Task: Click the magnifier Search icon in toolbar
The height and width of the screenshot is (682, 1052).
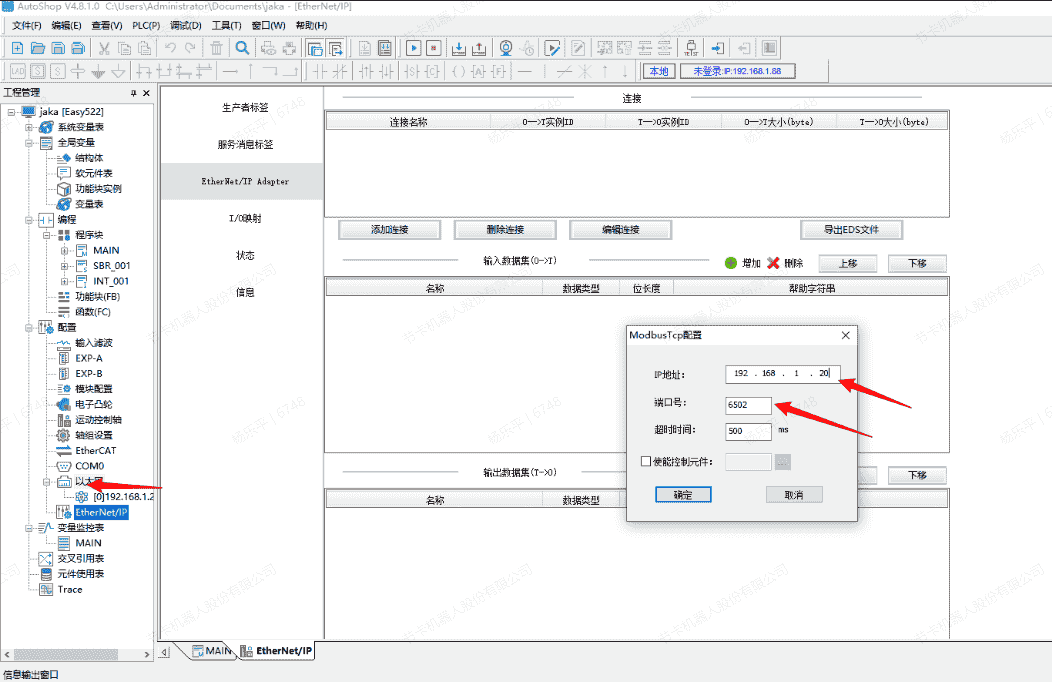Action: 242,48
